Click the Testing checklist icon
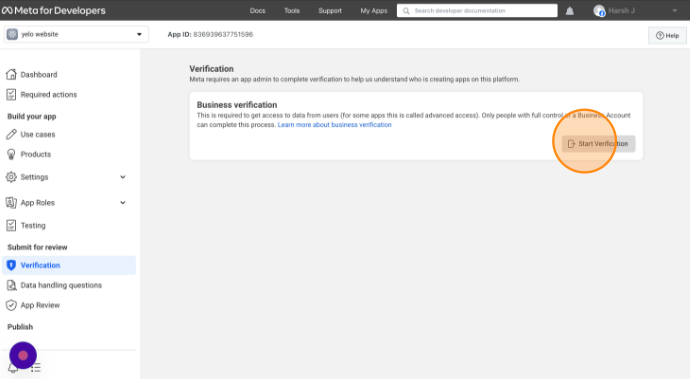The image size is (690, 379). coord(11,225)
